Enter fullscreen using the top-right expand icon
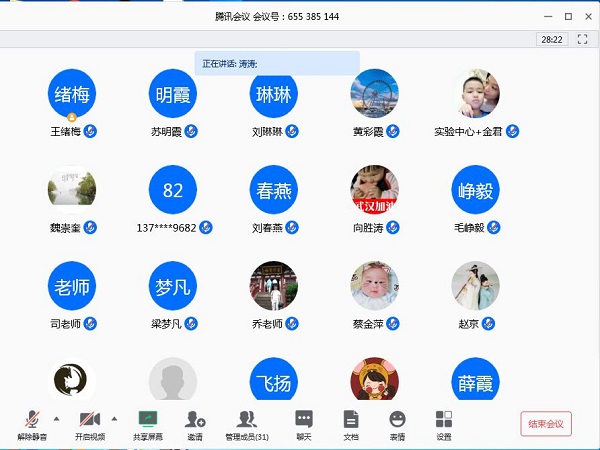This screenshot has height=450, width=600. 582,40
